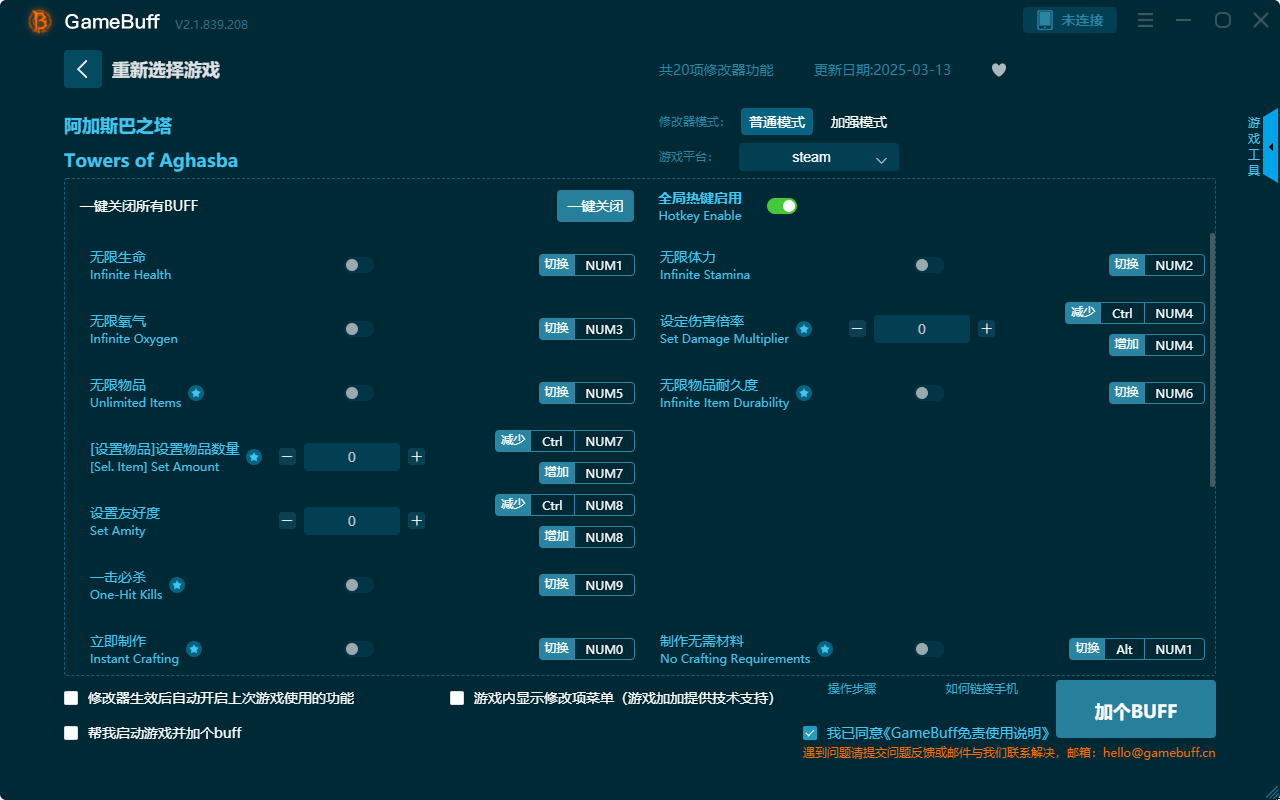
Task: Check 帮我启动游戏并加个buff checkbox
Action: (x=70, y=733)
